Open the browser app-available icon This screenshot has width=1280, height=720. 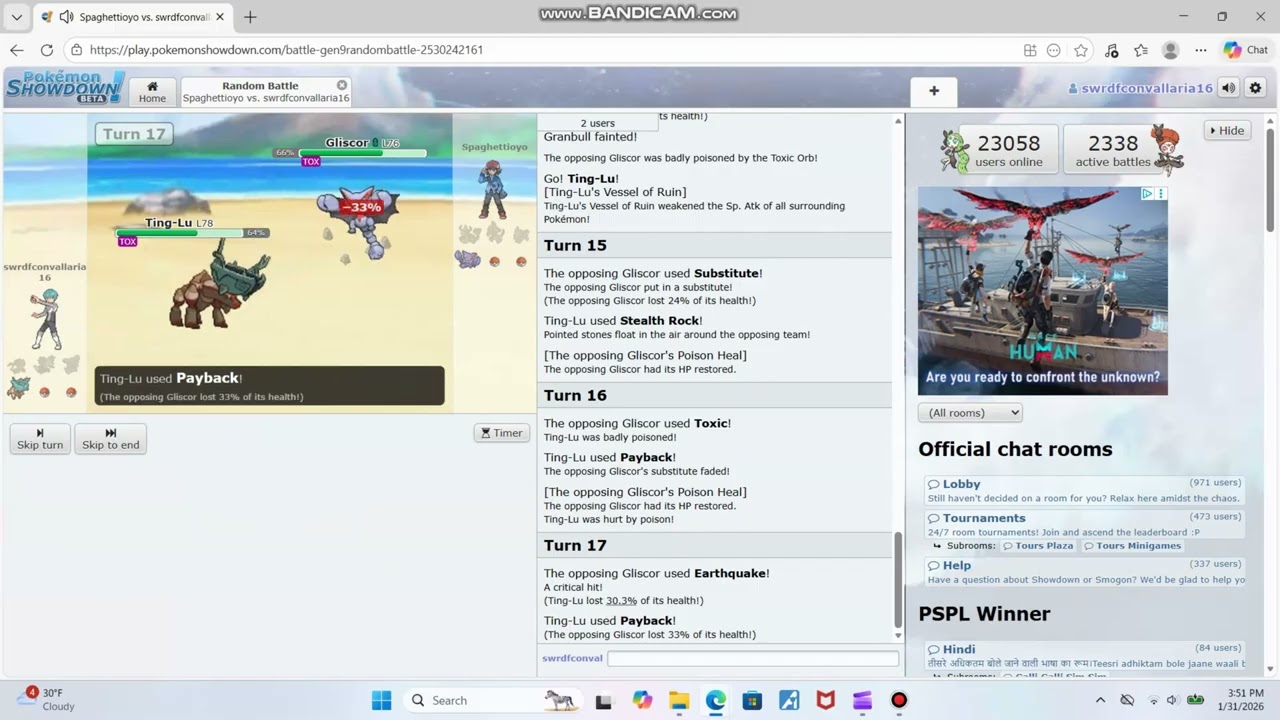pos(1030,50)
